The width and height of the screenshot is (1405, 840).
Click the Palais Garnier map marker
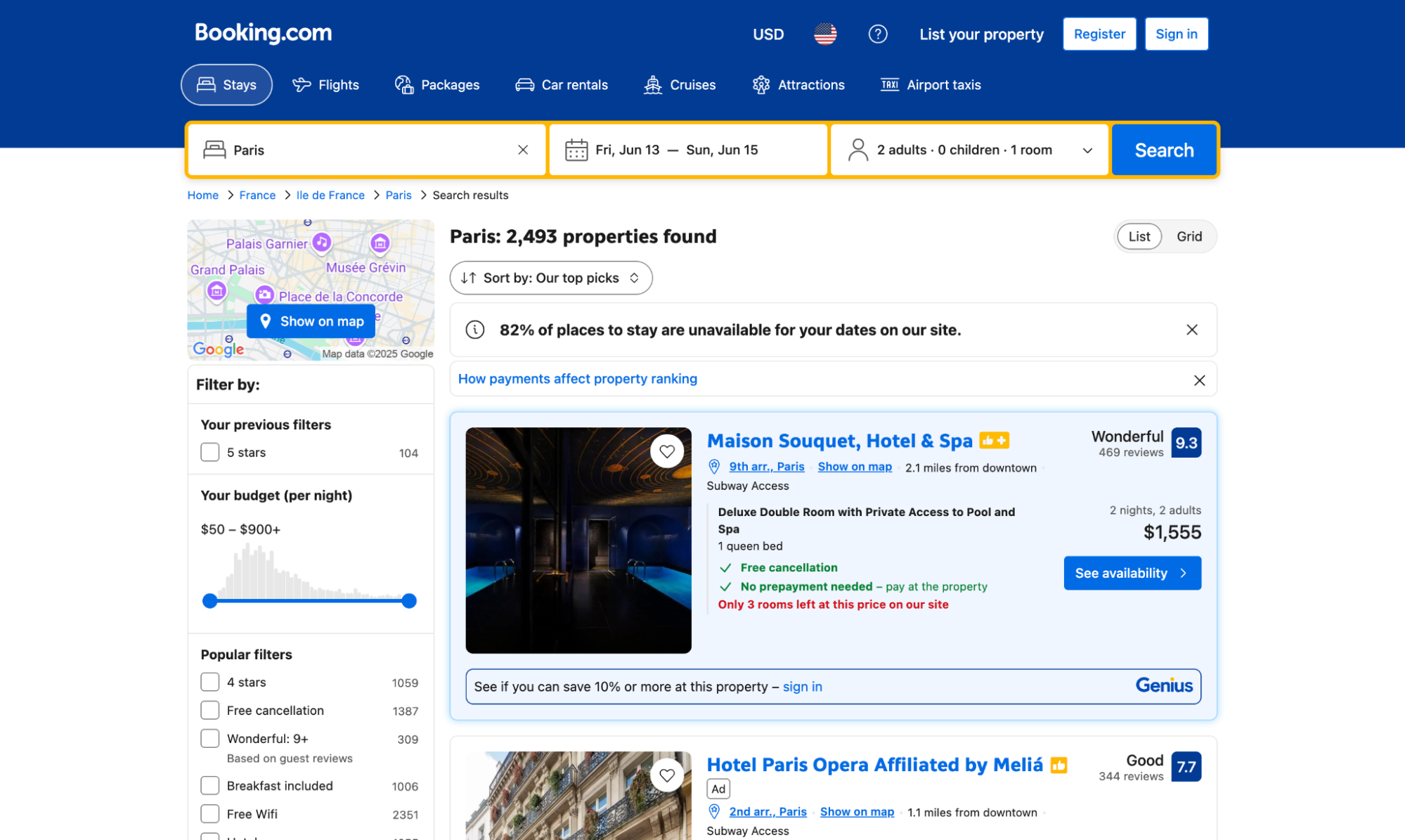(322, 243)
